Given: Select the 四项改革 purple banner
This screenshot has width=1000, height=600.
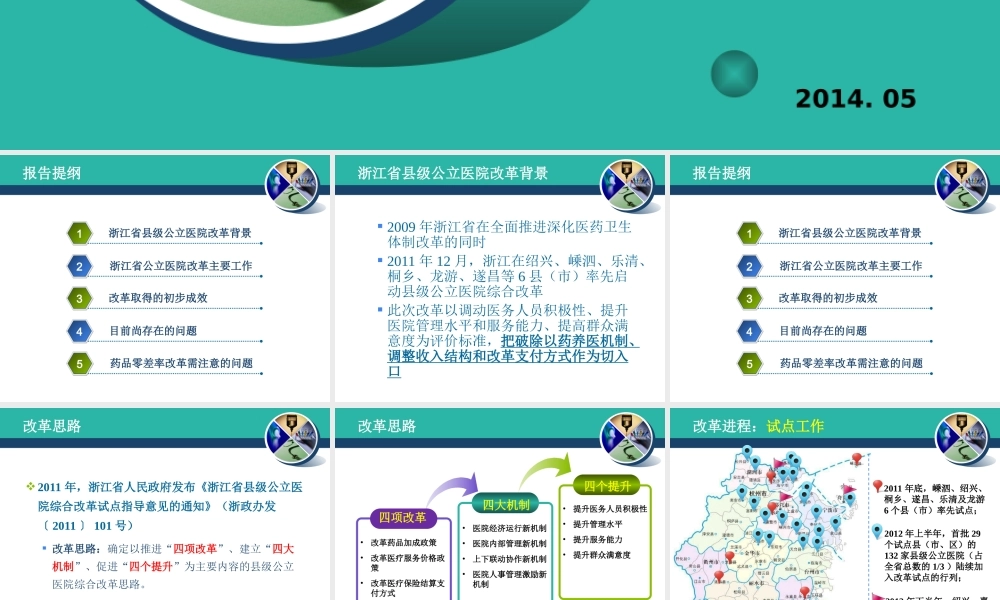Looking at the screenshot, I should (x=401, y=516).
